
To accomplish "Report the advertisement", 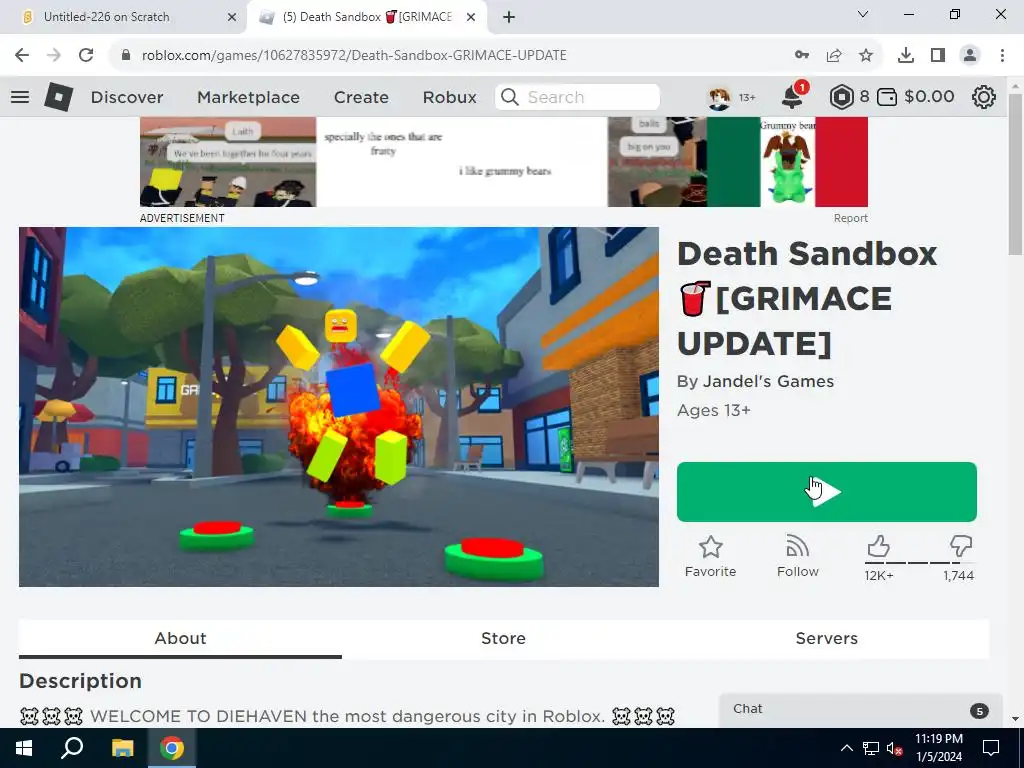I will pyautogui.click(x=850, y=218).
